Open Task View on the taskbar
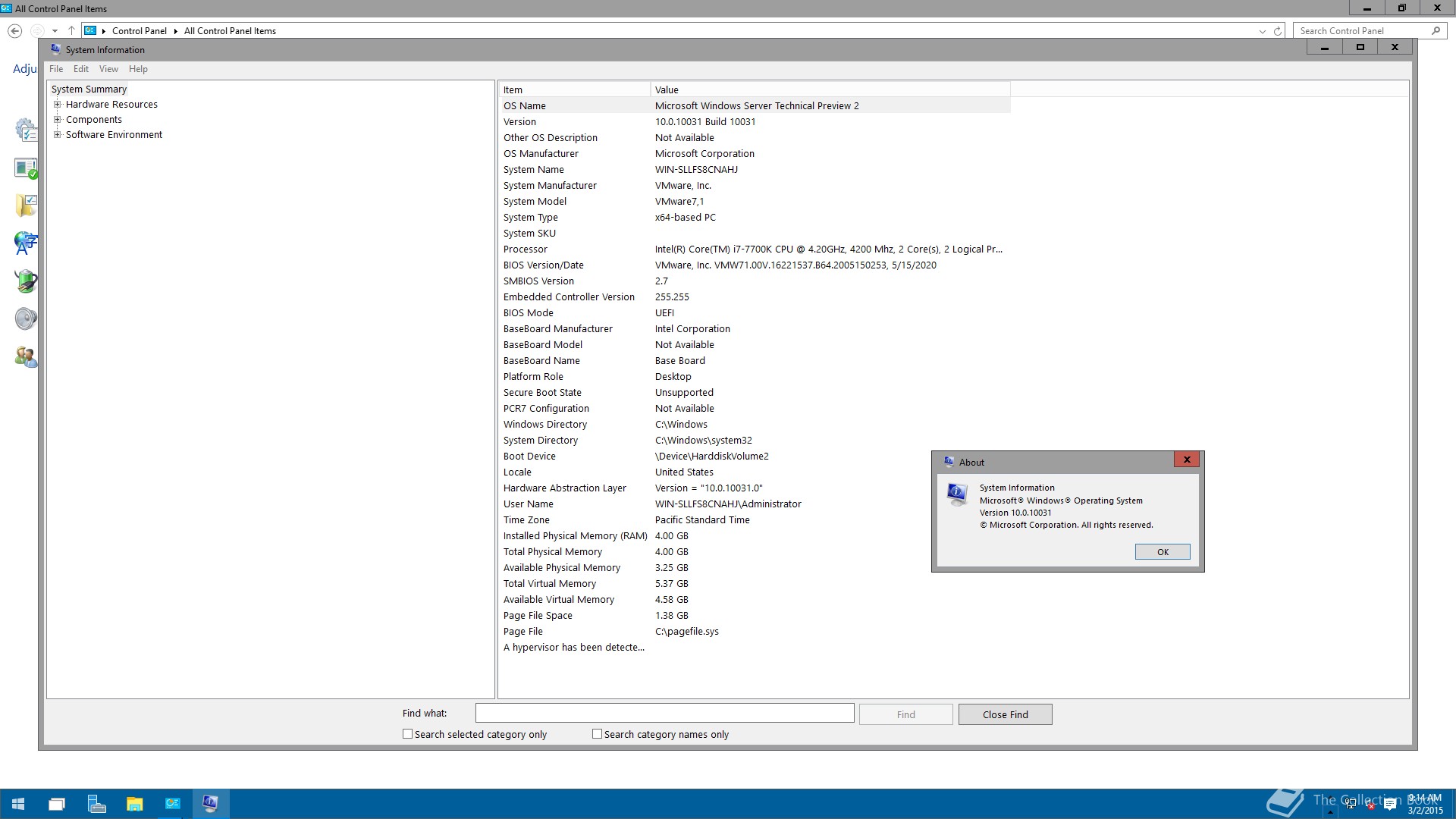Image resolution: width=1456 pixels, height=819 pixels. (57, 804)
